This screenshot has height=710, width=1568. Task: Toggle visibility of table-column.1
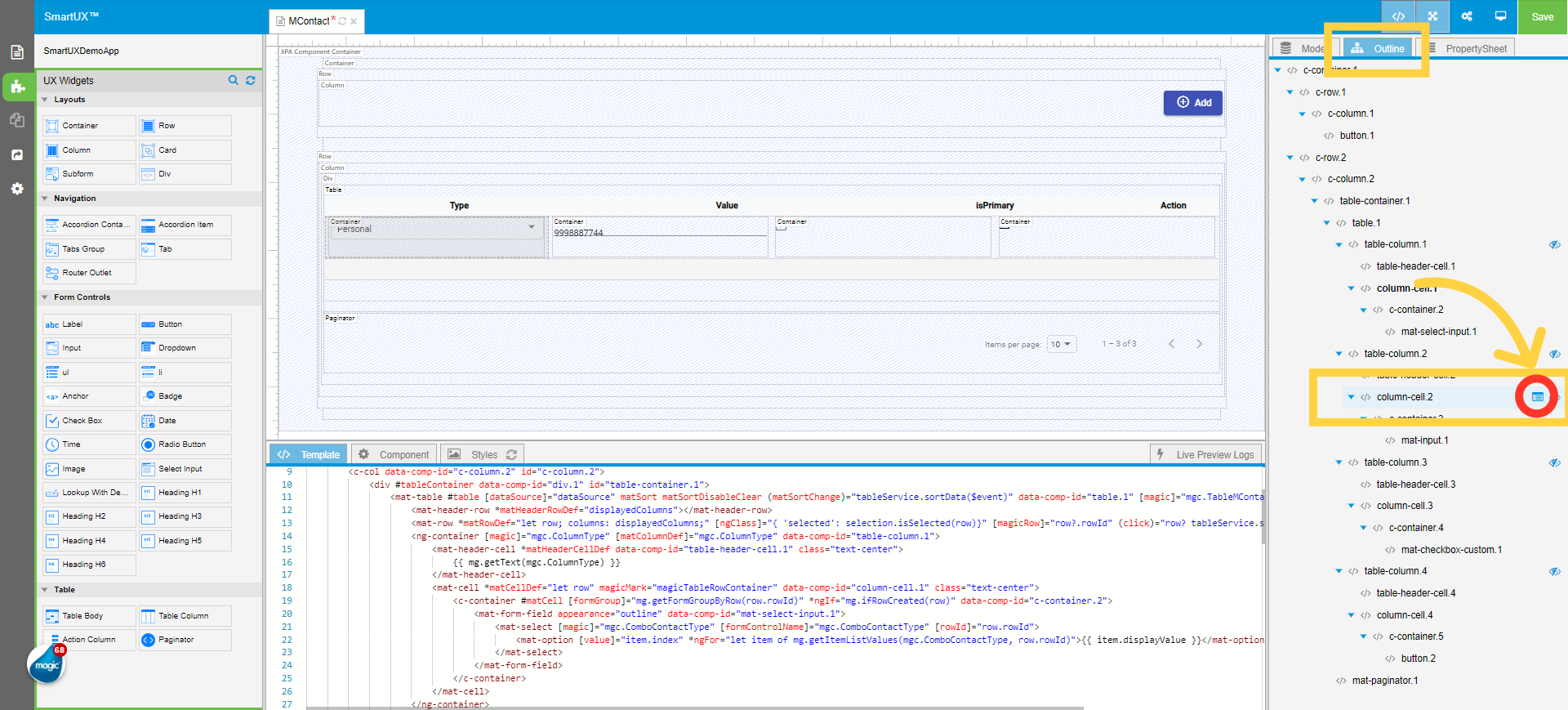tap(1555, 244)
